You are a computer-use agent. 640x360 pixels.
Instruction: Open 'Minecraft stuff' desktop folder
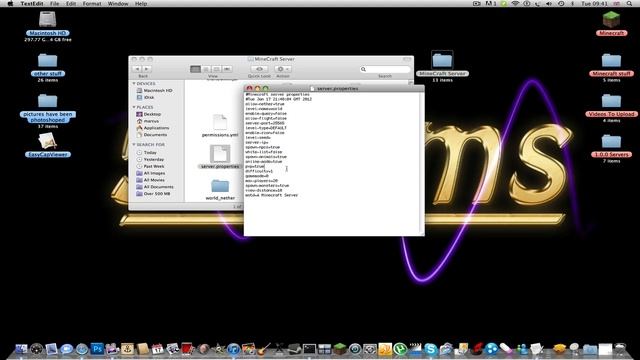(611, 61)
